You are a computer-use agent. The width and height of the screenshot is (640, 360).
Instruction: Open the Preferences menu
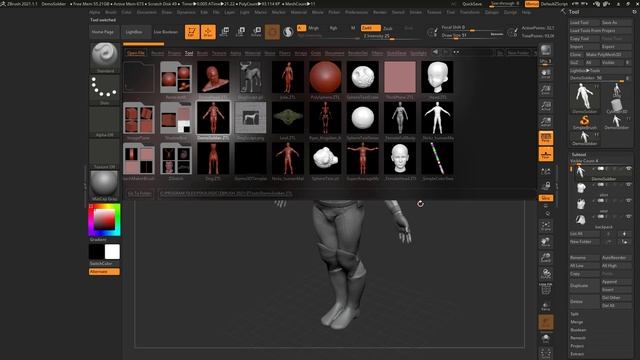(356, 12)
